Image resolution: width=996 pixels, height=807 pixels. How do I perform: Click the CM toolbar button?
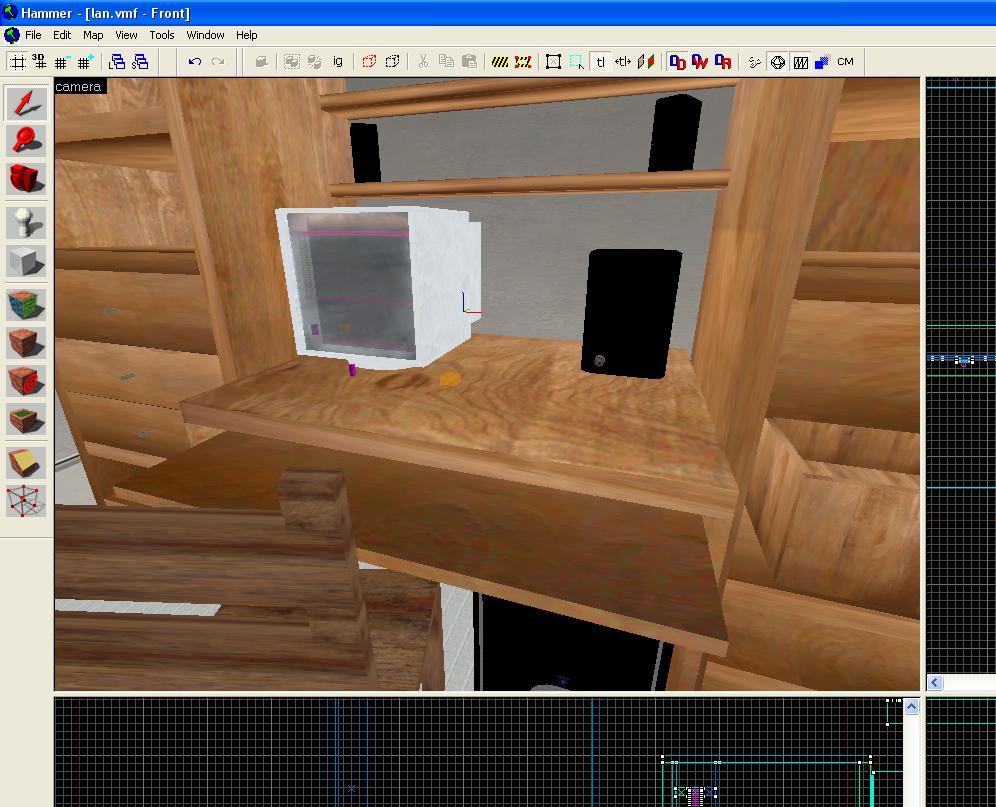pos(845,62)
